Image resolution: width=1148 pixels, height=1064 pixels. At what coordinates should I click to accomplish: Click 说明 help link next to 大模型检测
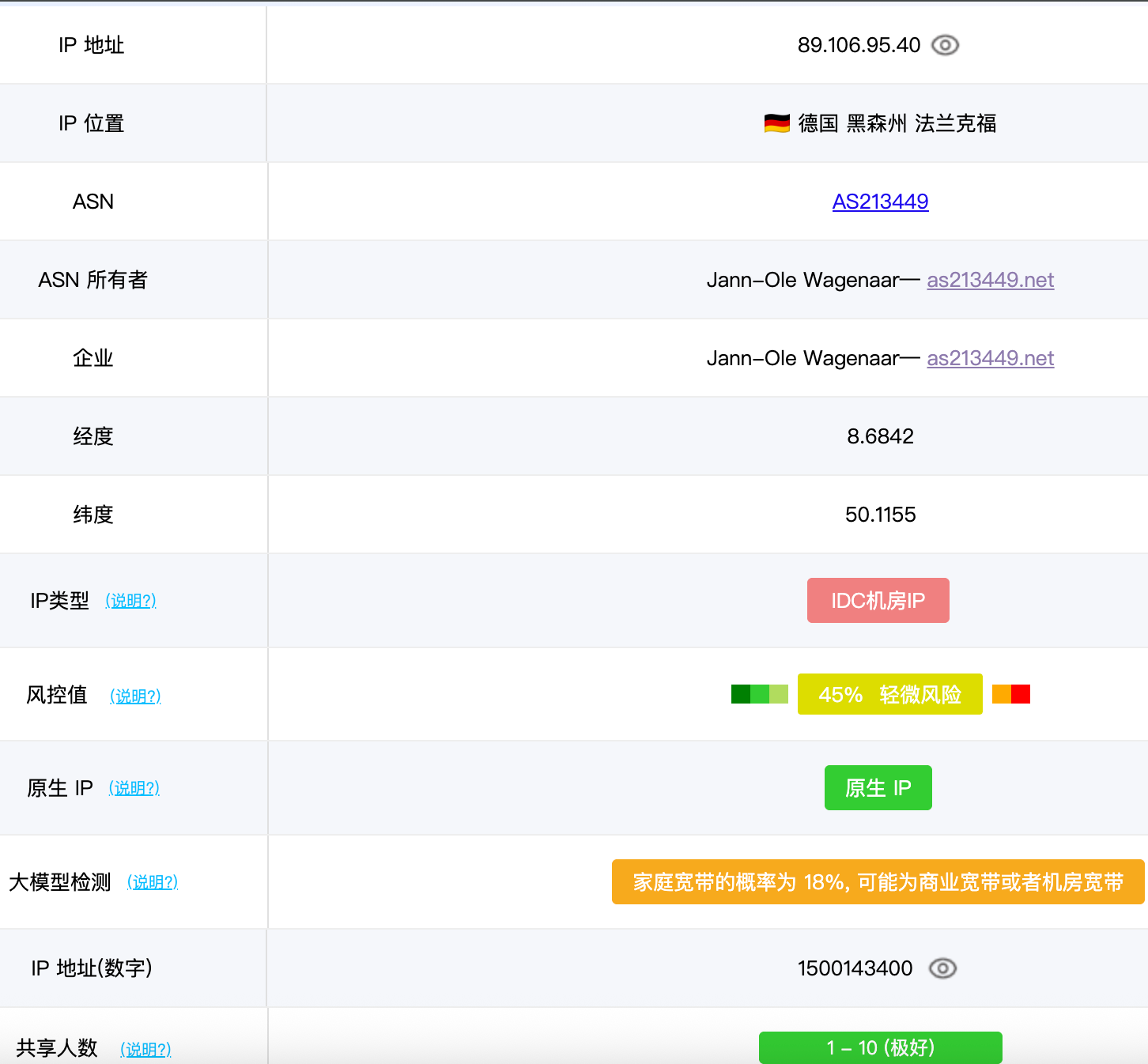click(153, 882)
